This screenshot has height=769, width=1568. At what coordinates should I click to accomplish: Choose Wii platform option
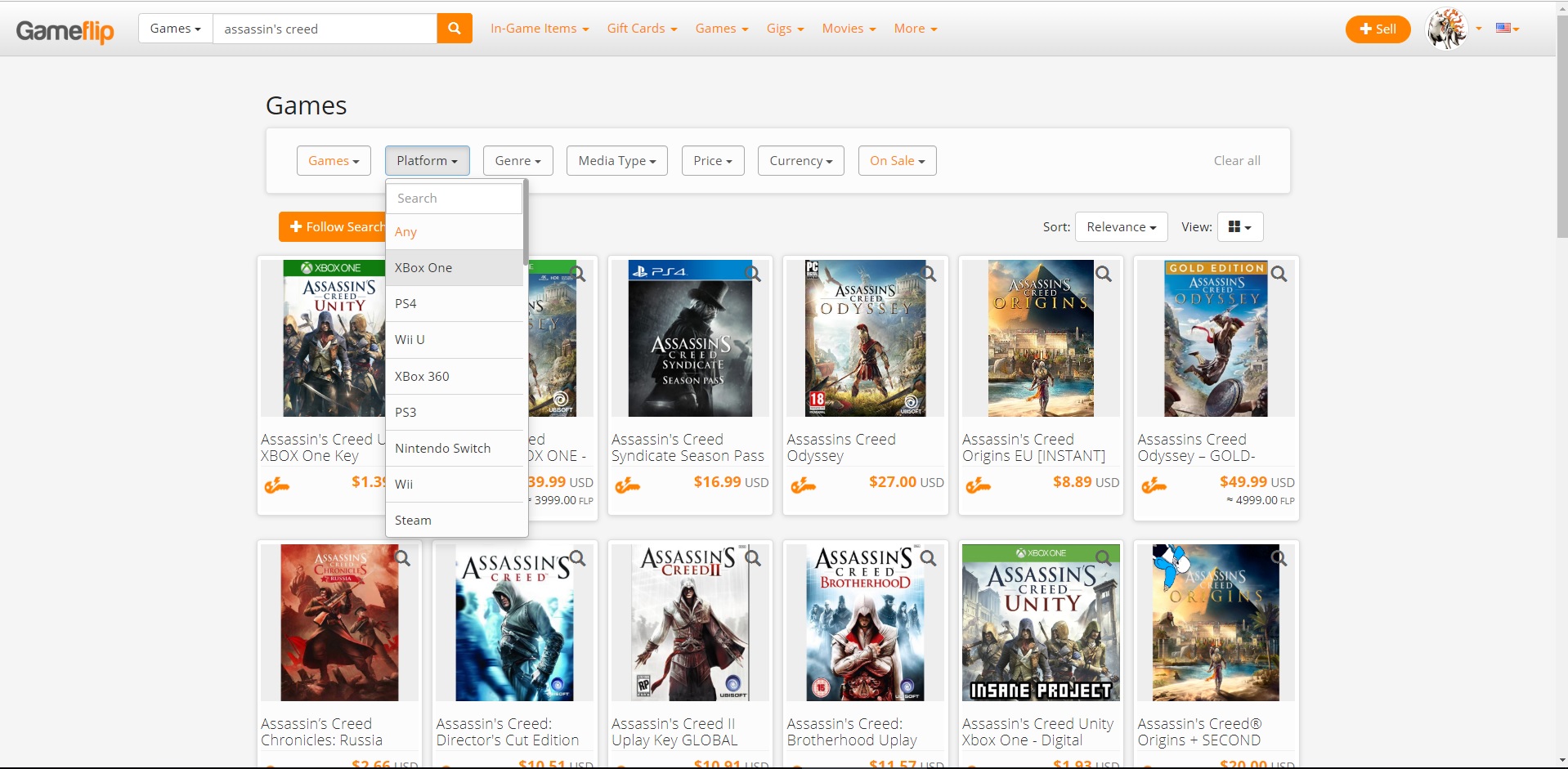(455, 485)
